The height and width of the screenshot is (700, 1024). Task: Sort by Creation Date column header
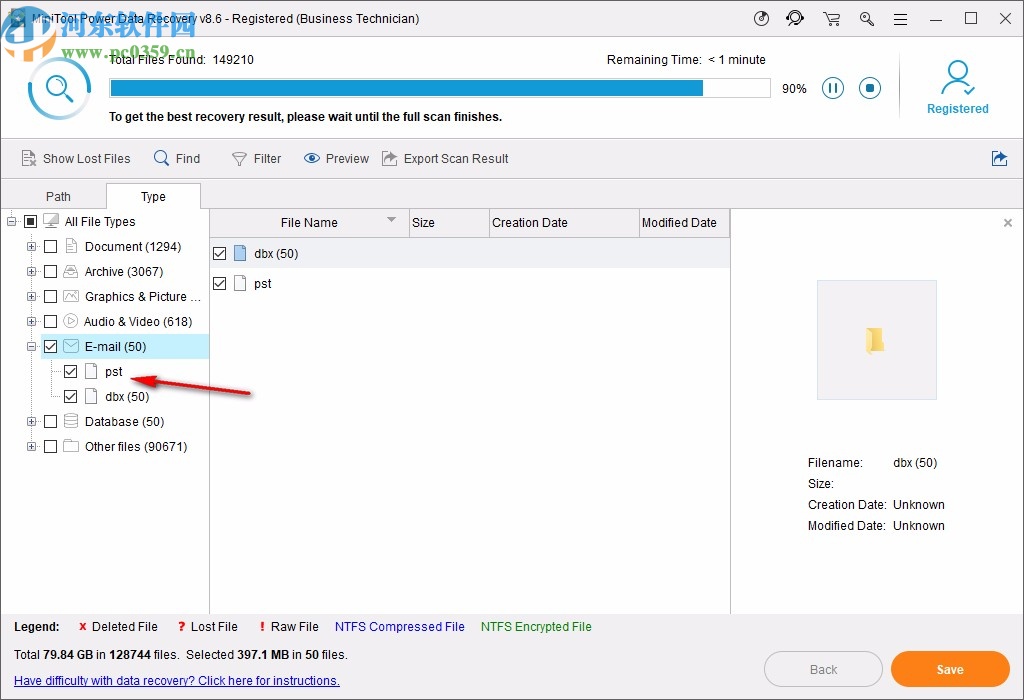pos(564,223)
